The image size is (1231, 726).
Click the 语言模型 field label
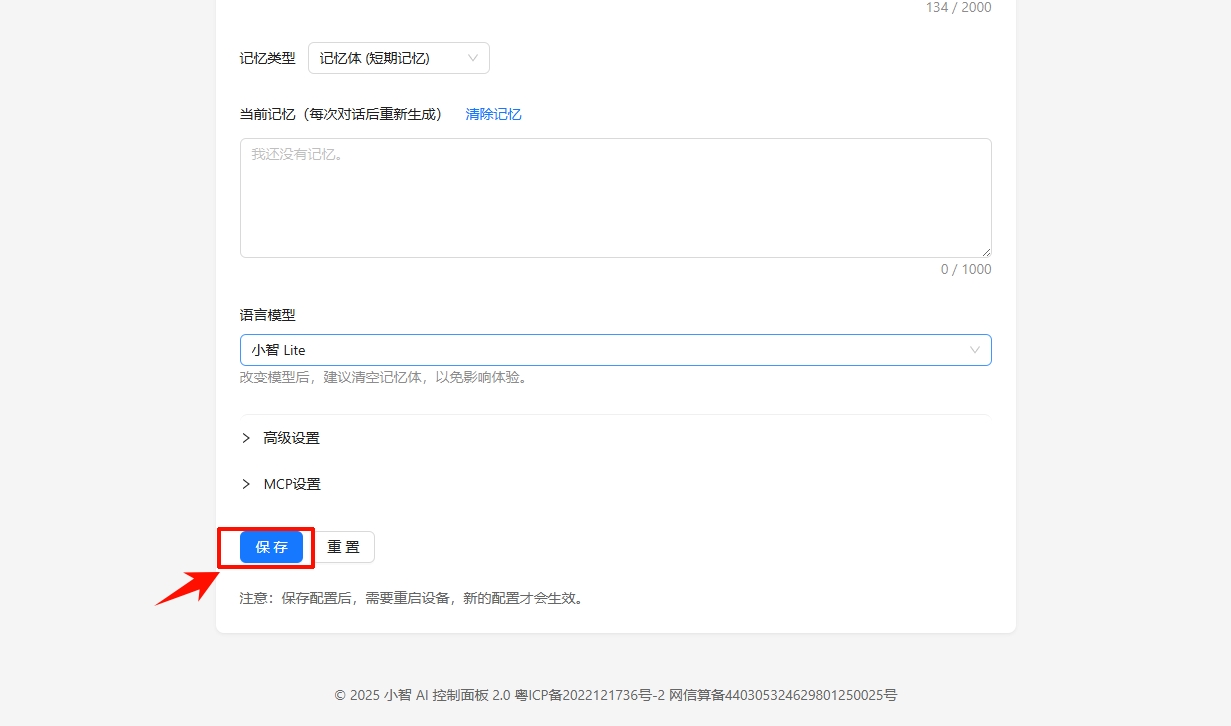click(267, 315)
